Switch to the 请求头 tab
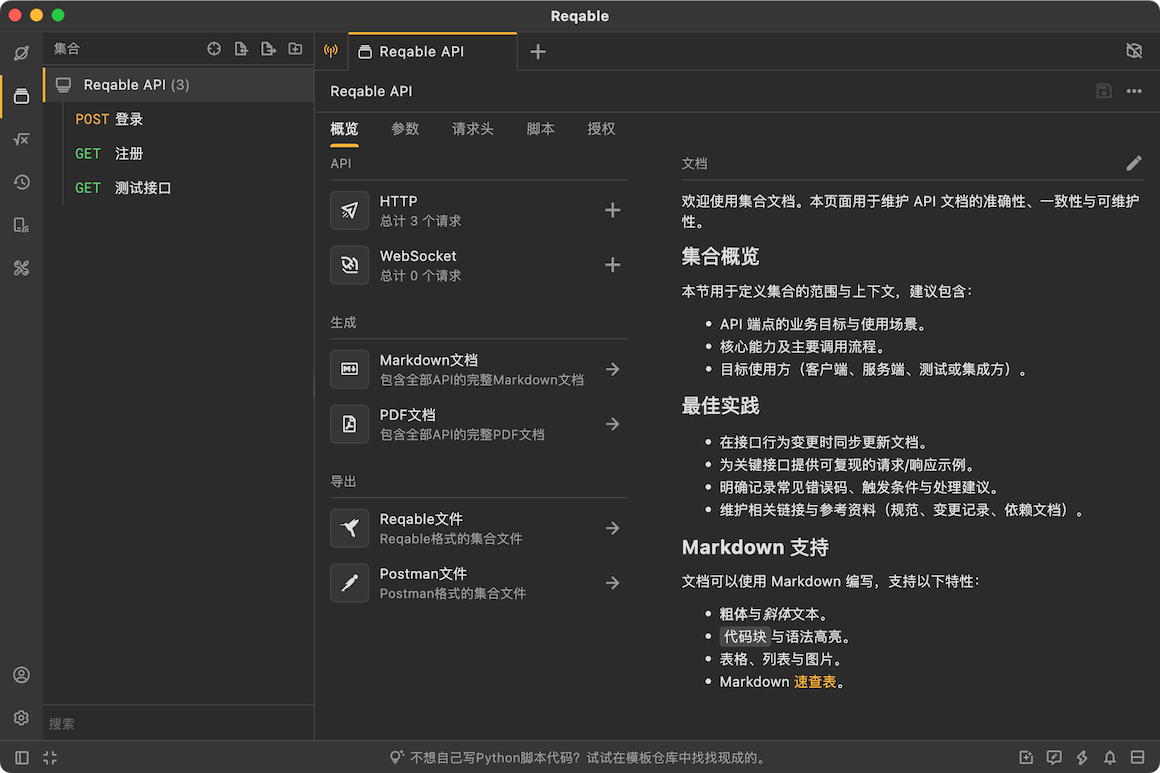The height and width of the screenshot is (773, 1160). click(x=473, y=129)
